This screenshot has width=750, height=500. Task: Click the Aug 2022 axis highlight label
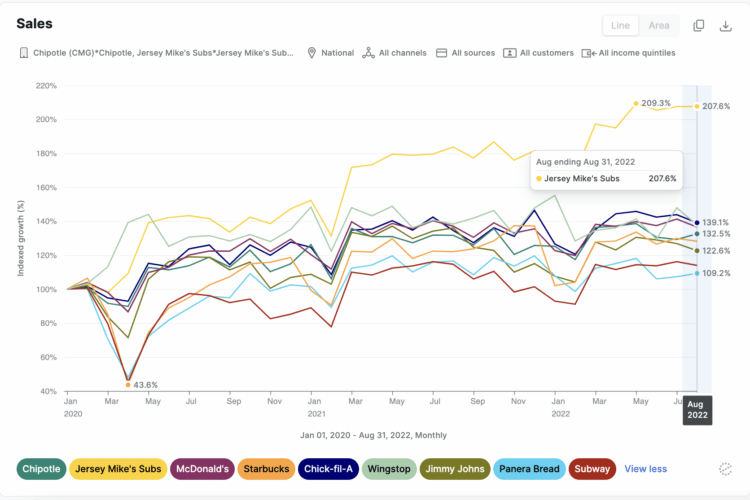click(x=697, y=410)
